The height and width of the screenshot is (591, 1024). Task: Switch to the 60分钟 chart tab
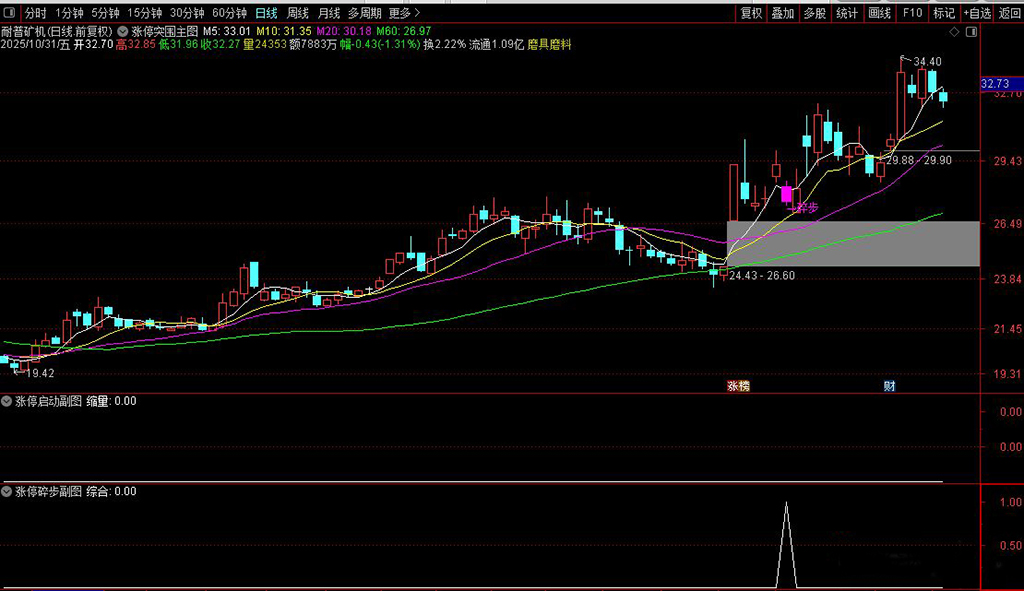tap(229, 13)
